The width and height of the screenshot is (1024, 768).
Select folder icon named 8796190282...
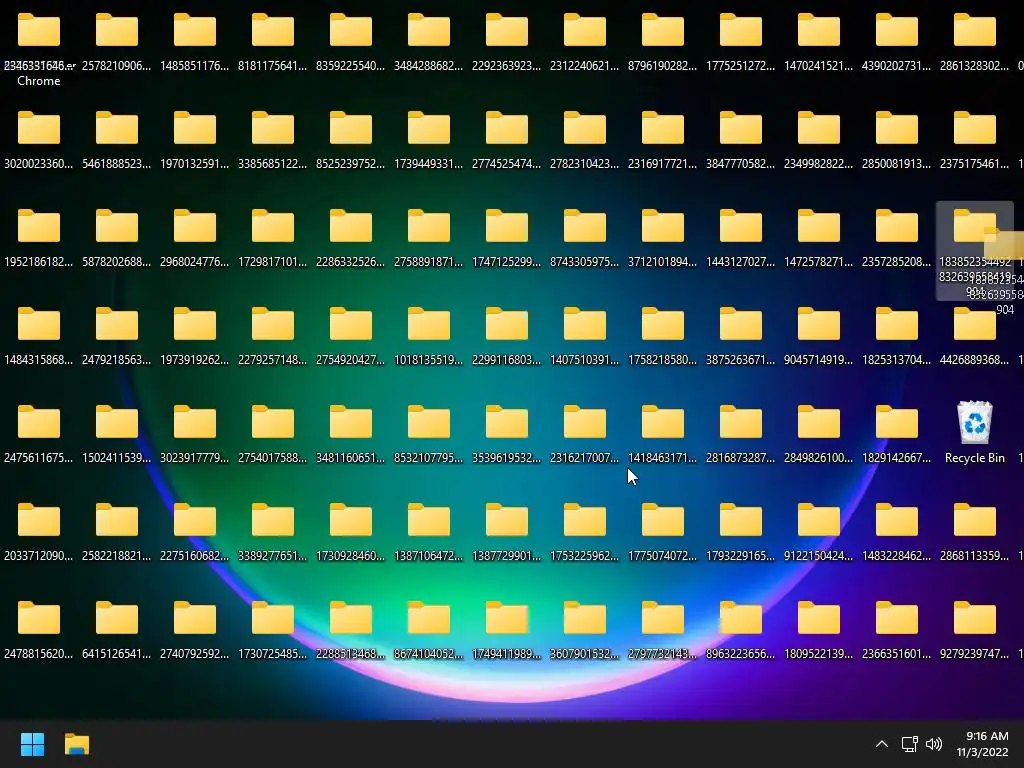click(x=663, y=31)
